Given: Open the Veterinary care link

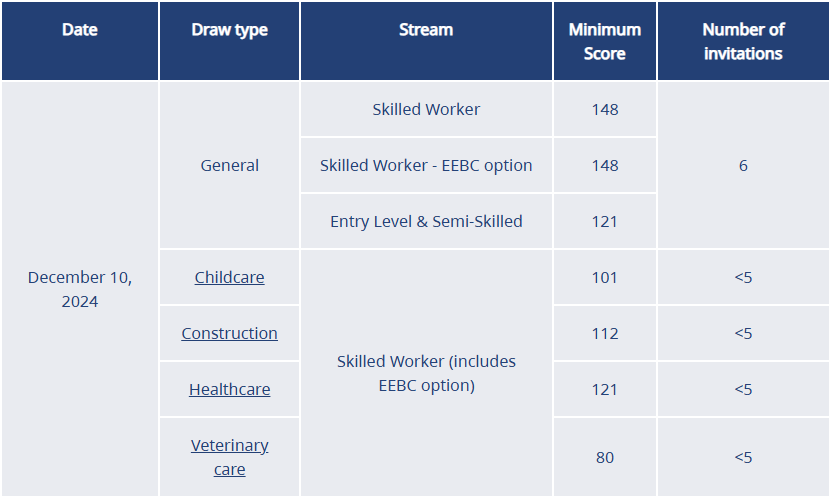Looking at the screenshot, I should [x=229, y=457].
